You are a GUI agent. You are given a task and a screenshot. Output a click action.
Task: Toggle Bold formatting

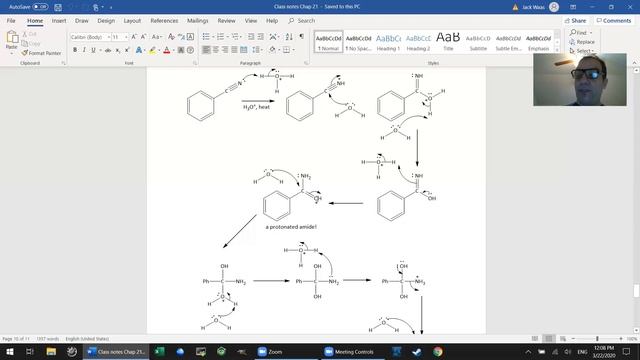coord(75,50)
